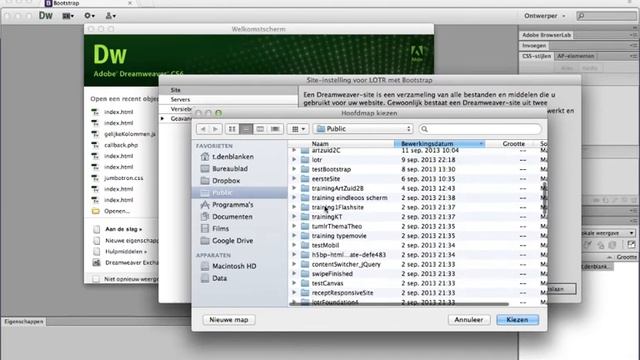Open the Public location popup
Image resolution: width=640 pixels, height=360 pixels.
pos(363,129)
